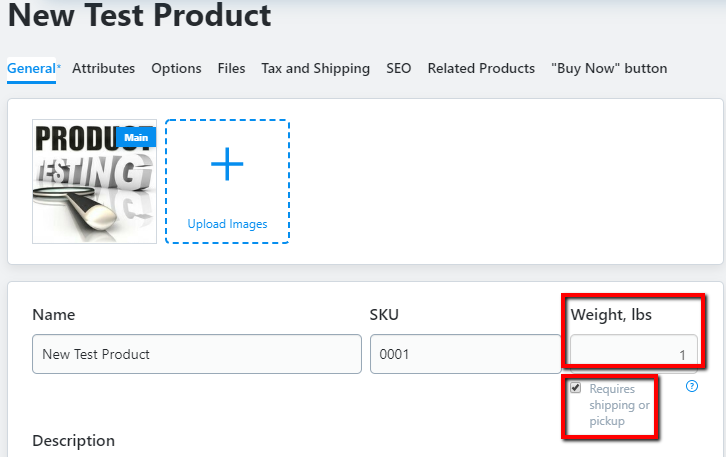Open the Files tab

pyautogui.click(x=231, y=69)
